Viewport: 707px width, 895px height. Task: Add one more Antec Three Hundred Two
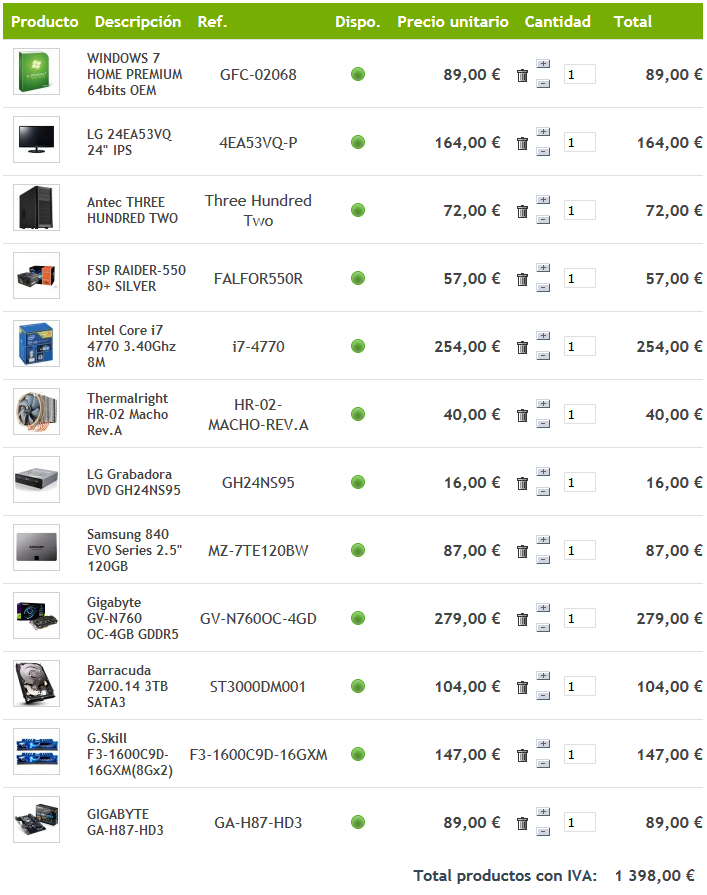(x=543, y=199)
